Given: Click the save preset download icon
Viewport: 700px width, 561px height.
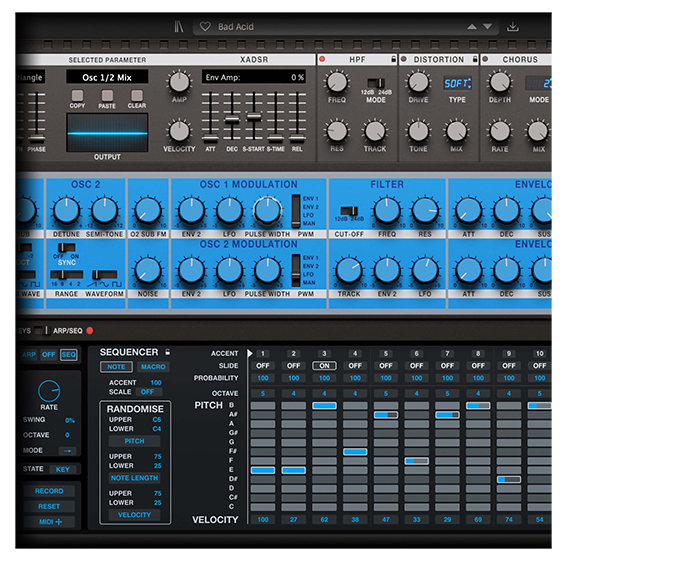Looking at the screenshot, I should pos(513,27).
